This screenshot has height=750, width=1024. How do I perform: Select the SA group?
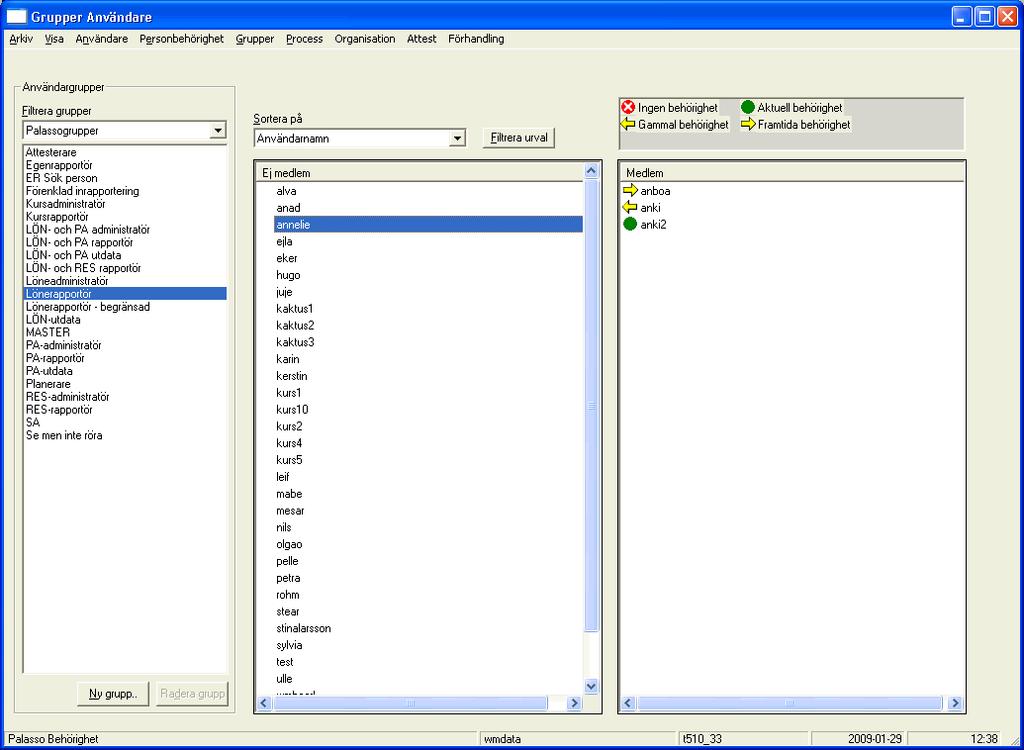[125, 422]
